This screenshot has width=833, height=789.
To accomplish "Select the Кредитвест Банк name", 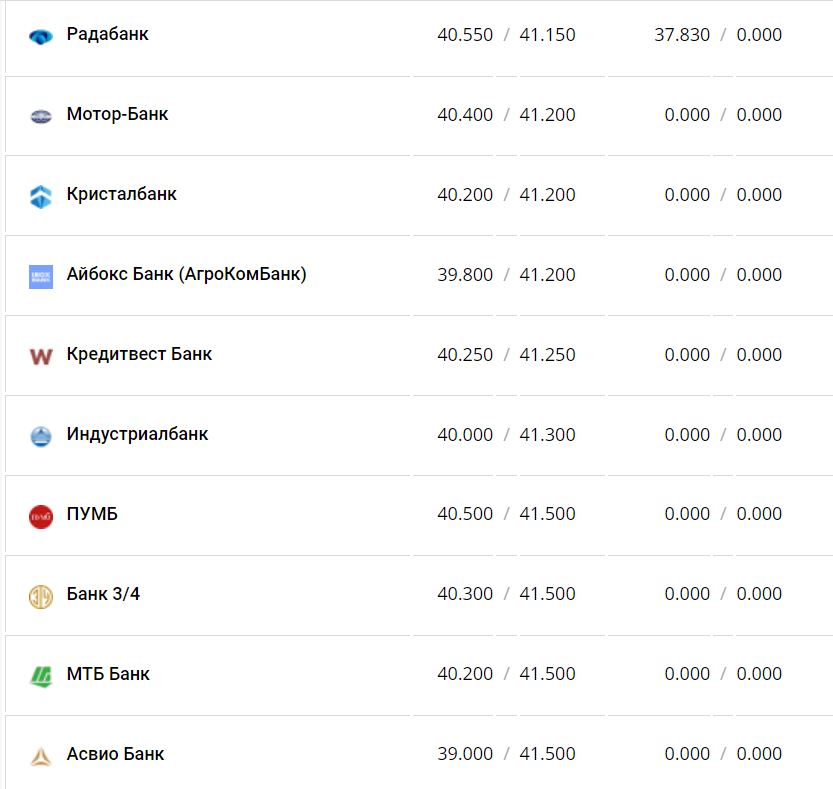I will (139, 354).
